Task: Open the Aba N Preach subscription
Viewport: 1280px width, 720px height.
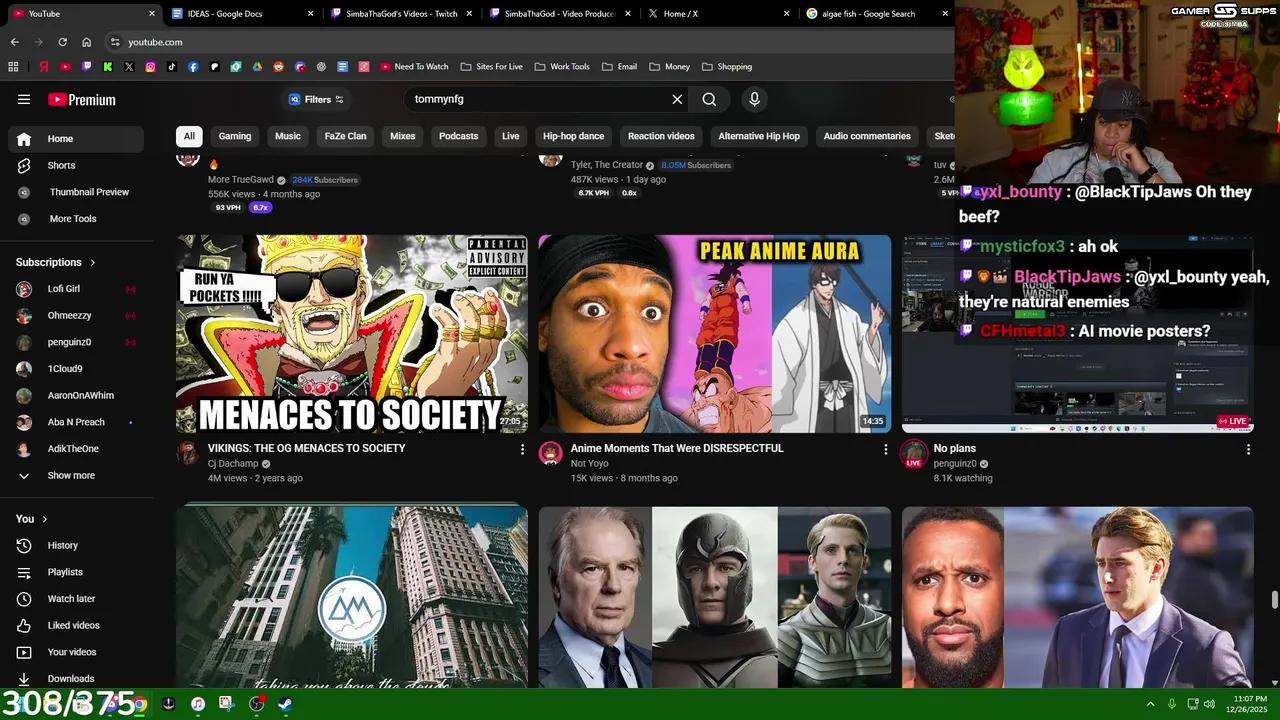Action: pos(76,422)
